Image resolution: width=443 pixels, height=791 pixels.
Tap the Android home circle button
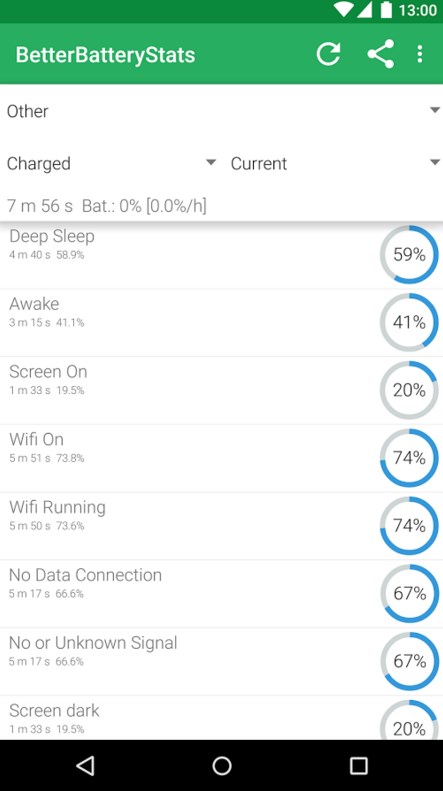pyautogui.click(x=222, y=765)
